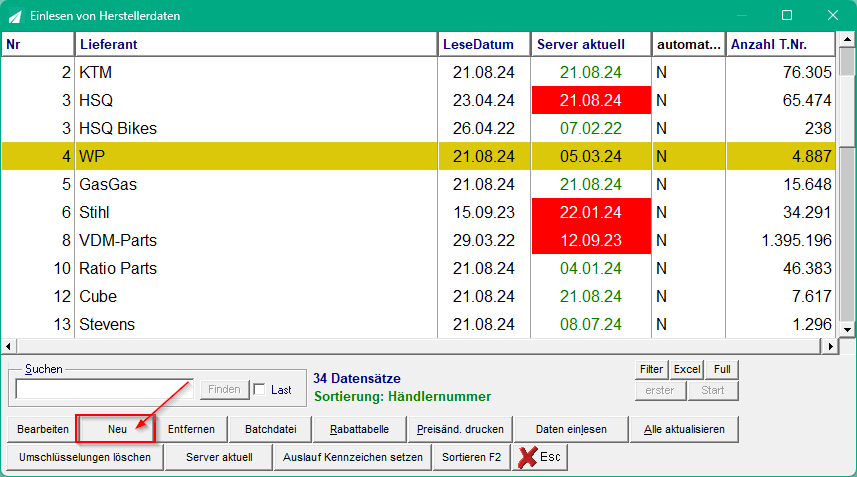Click the 23.04.24 LeseDatum cell
This screenshot has height=477, width=857.
484,101
